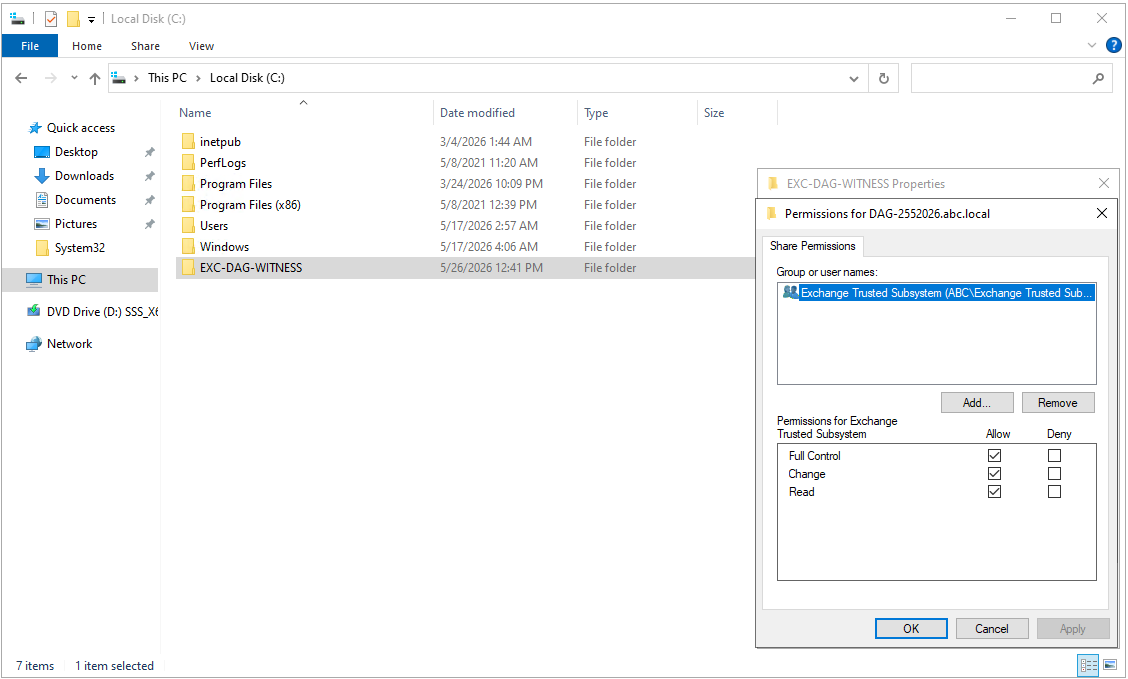Sort by the Type column header
1128x679 pixels.
596,113
